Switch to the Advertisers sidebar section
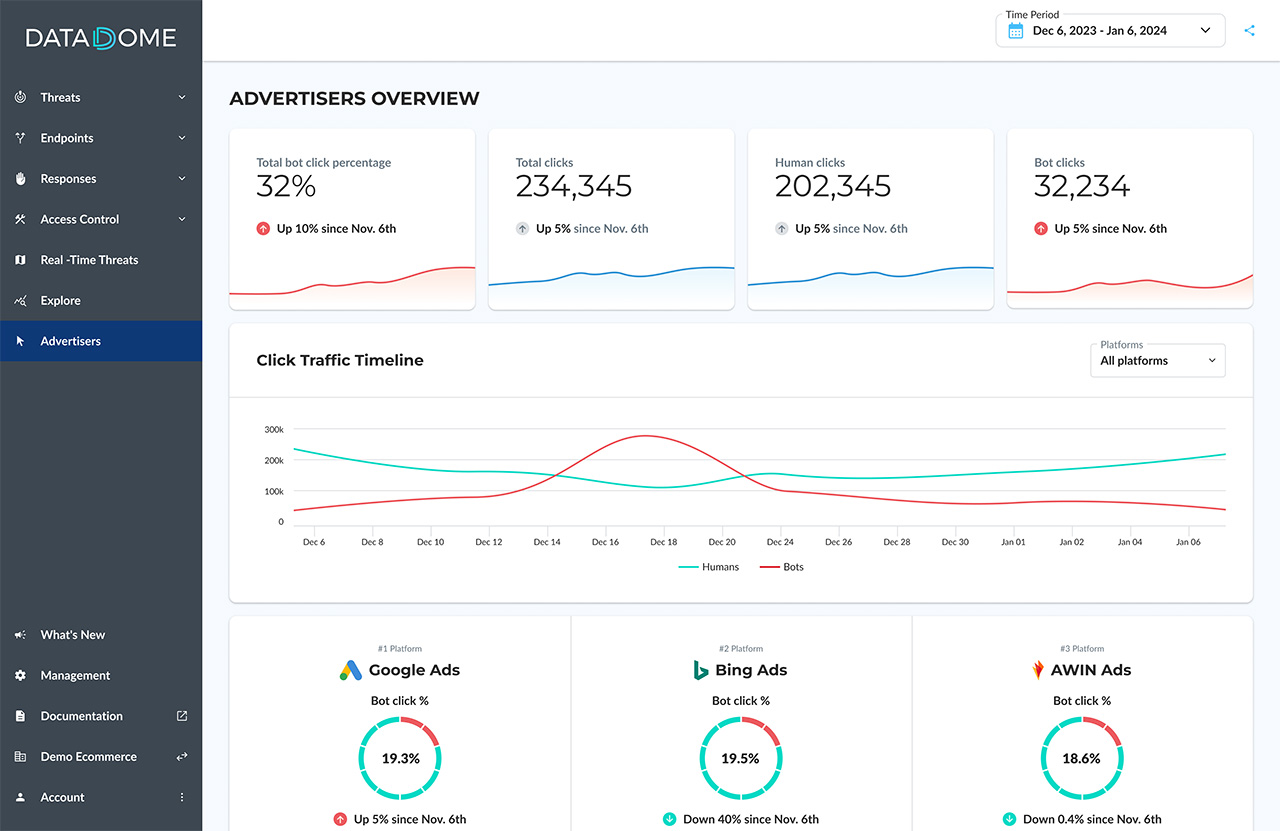The height and width of the screenshot is (831, 1280). coord(71,341)
